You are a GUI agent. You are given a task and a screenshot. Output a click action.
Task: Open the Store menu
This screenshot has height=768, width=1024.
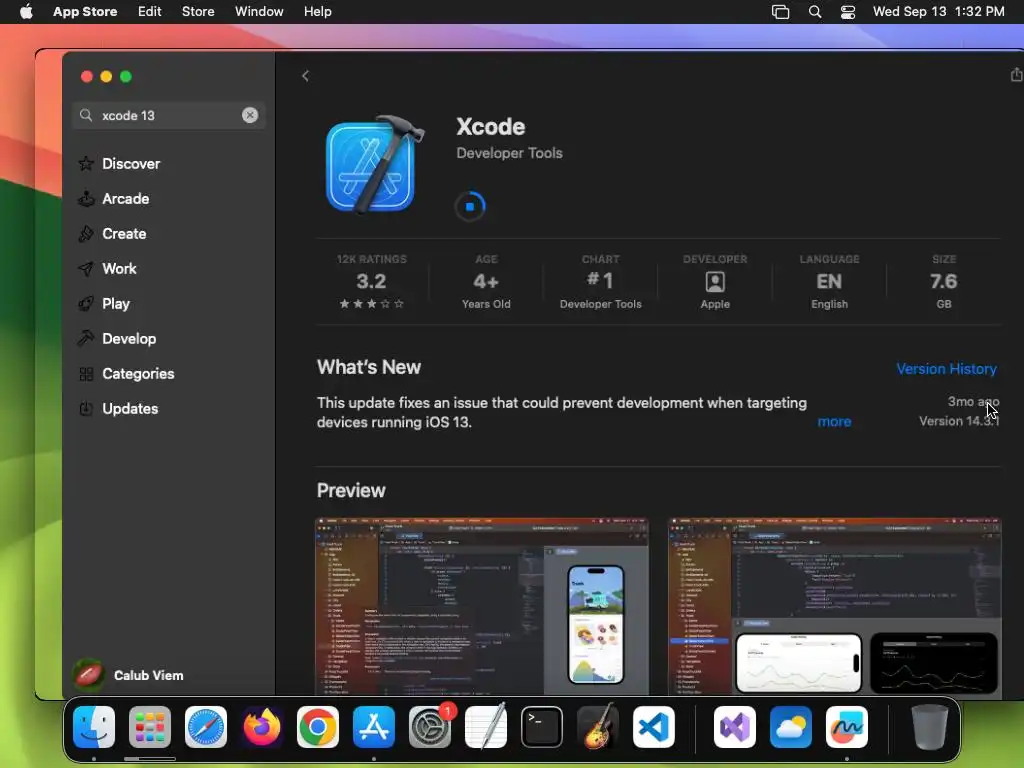tap(198, 12)
